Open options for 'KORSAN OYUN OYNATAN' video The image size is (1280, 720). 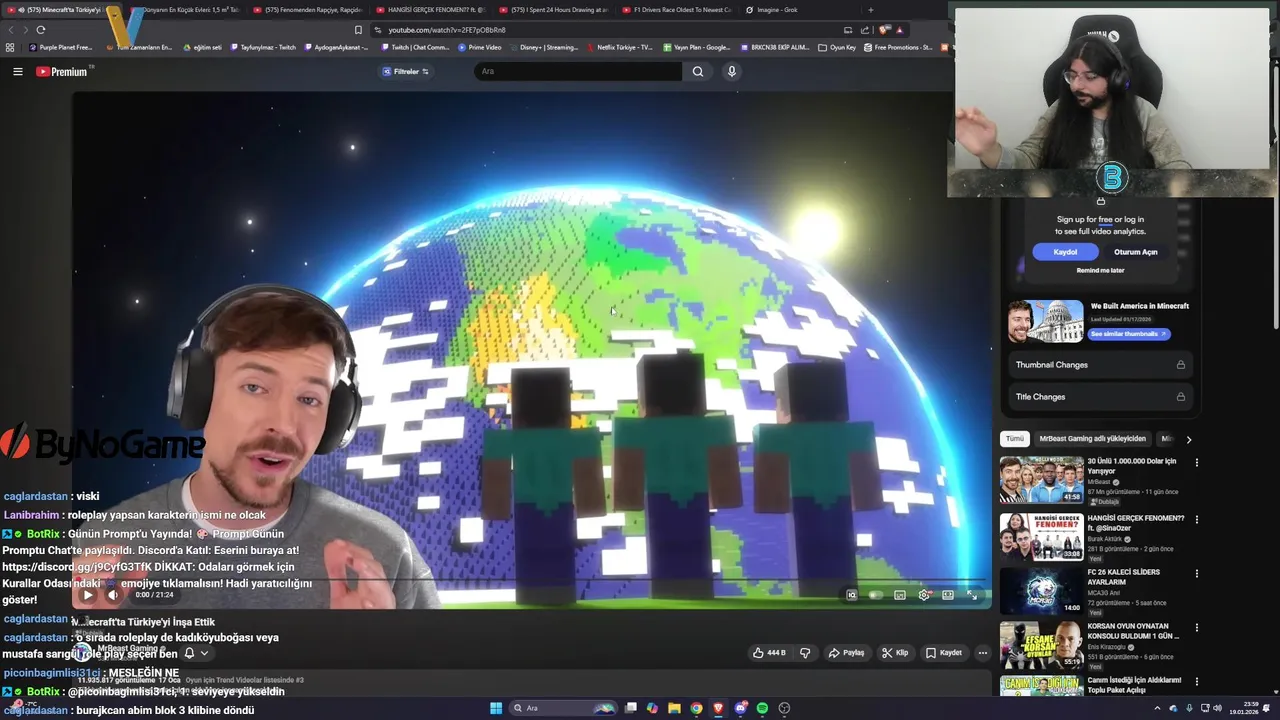[x=1196, y=628]
